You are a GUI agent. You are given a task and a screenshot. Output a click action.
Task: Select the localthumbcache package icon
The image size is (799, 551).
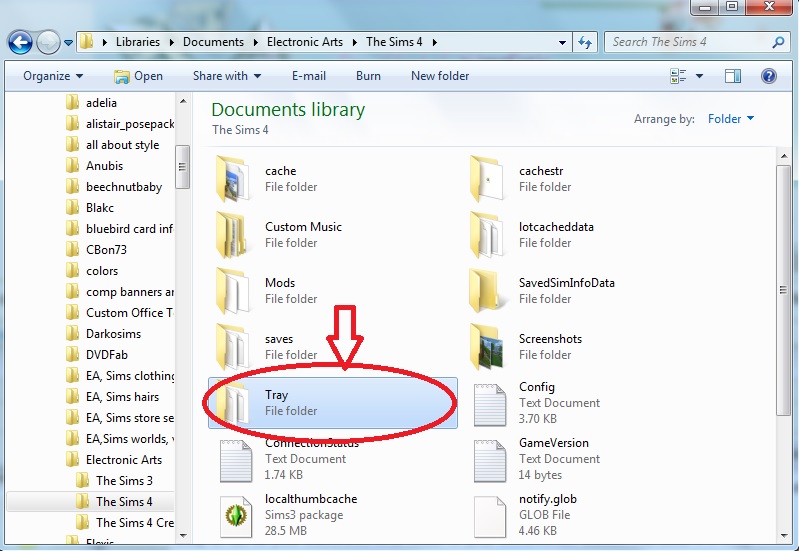235,517
